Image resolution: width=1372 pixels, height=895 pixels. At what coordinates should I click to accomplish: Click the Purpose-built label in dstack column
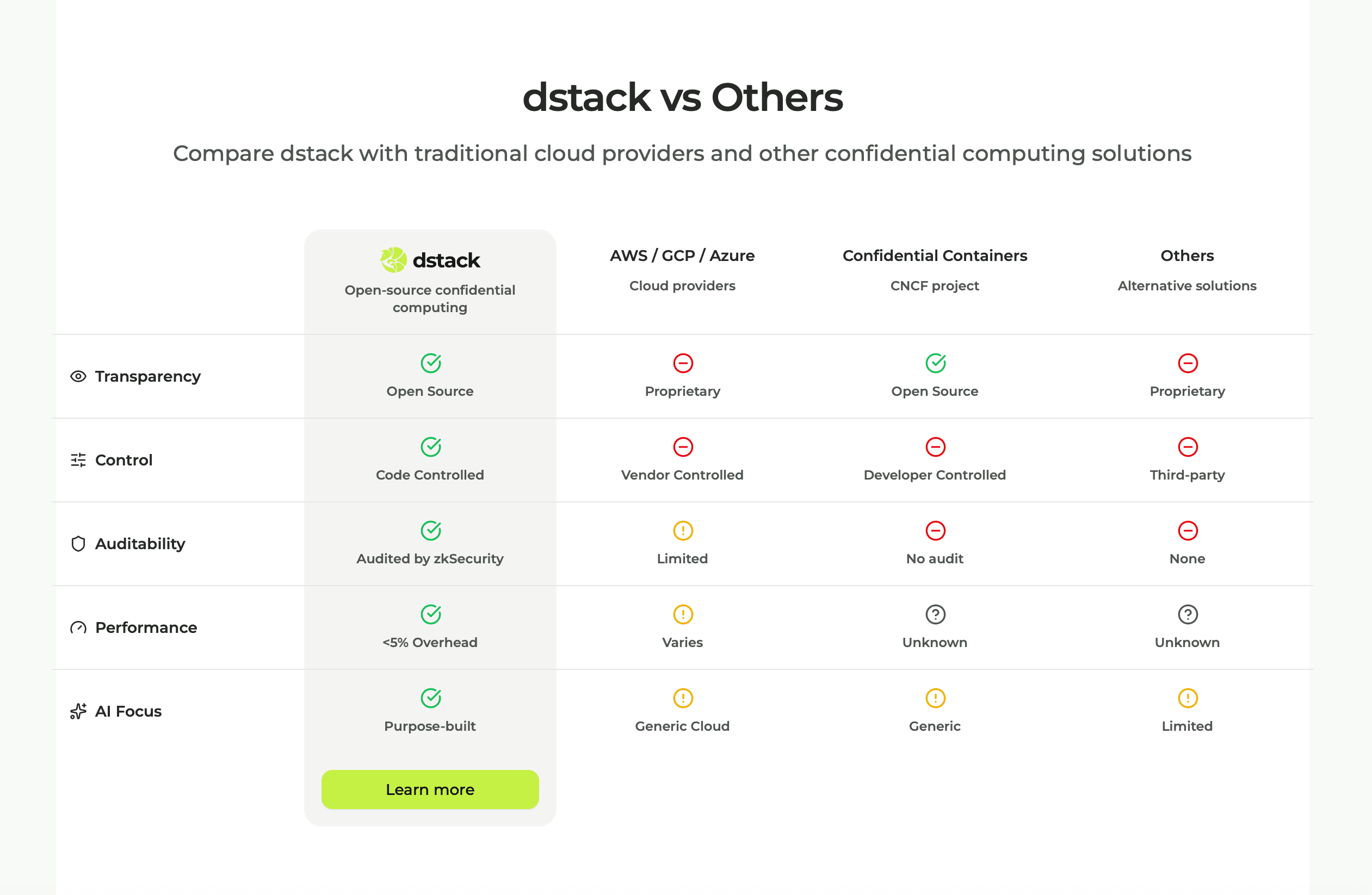point(430,726)
